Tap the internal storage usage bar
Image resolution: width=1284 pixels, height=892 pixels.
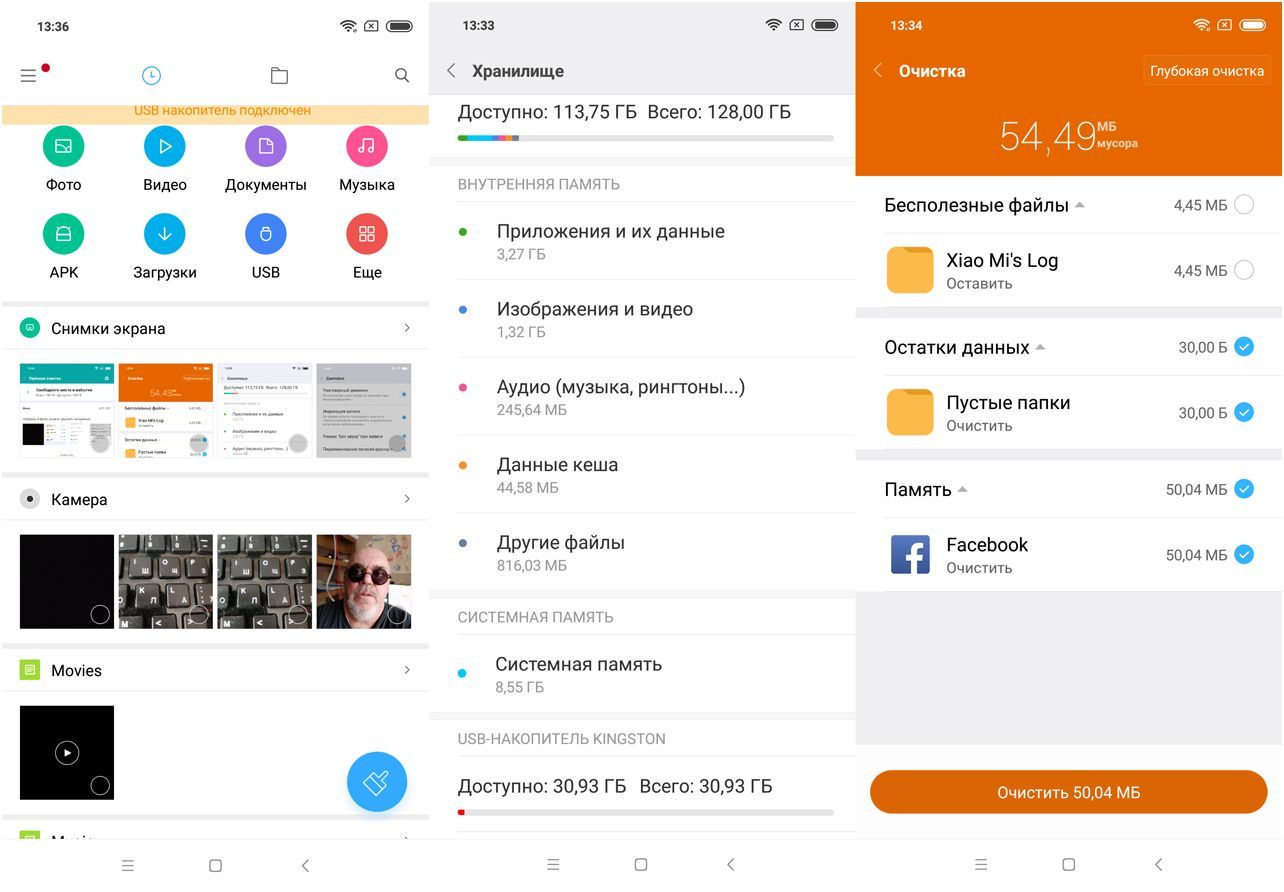point(645,138)
